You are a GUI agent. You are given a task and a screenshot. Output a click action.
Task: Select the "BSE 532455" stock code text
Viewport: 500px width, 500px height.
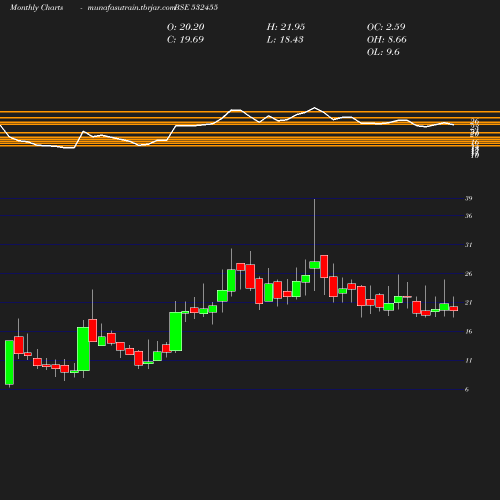[x=196, y=7]
